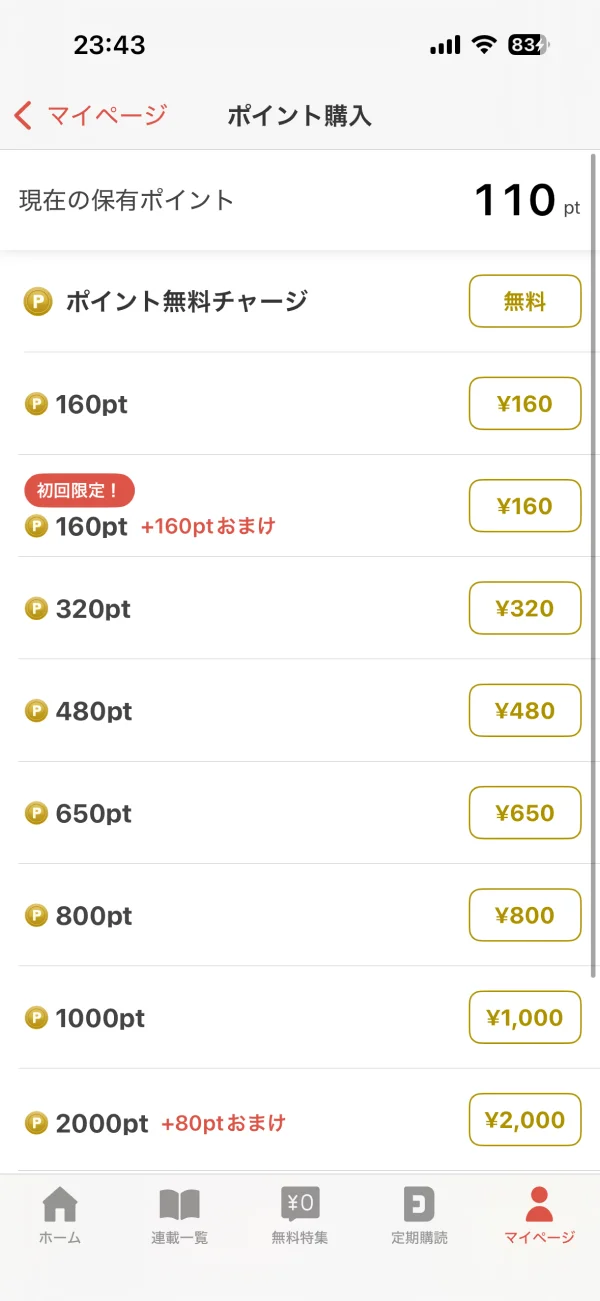Click the ¥320 purchase button
Image resolution: width=600 pixels, height=1301 pixels.
pos(525,608)
